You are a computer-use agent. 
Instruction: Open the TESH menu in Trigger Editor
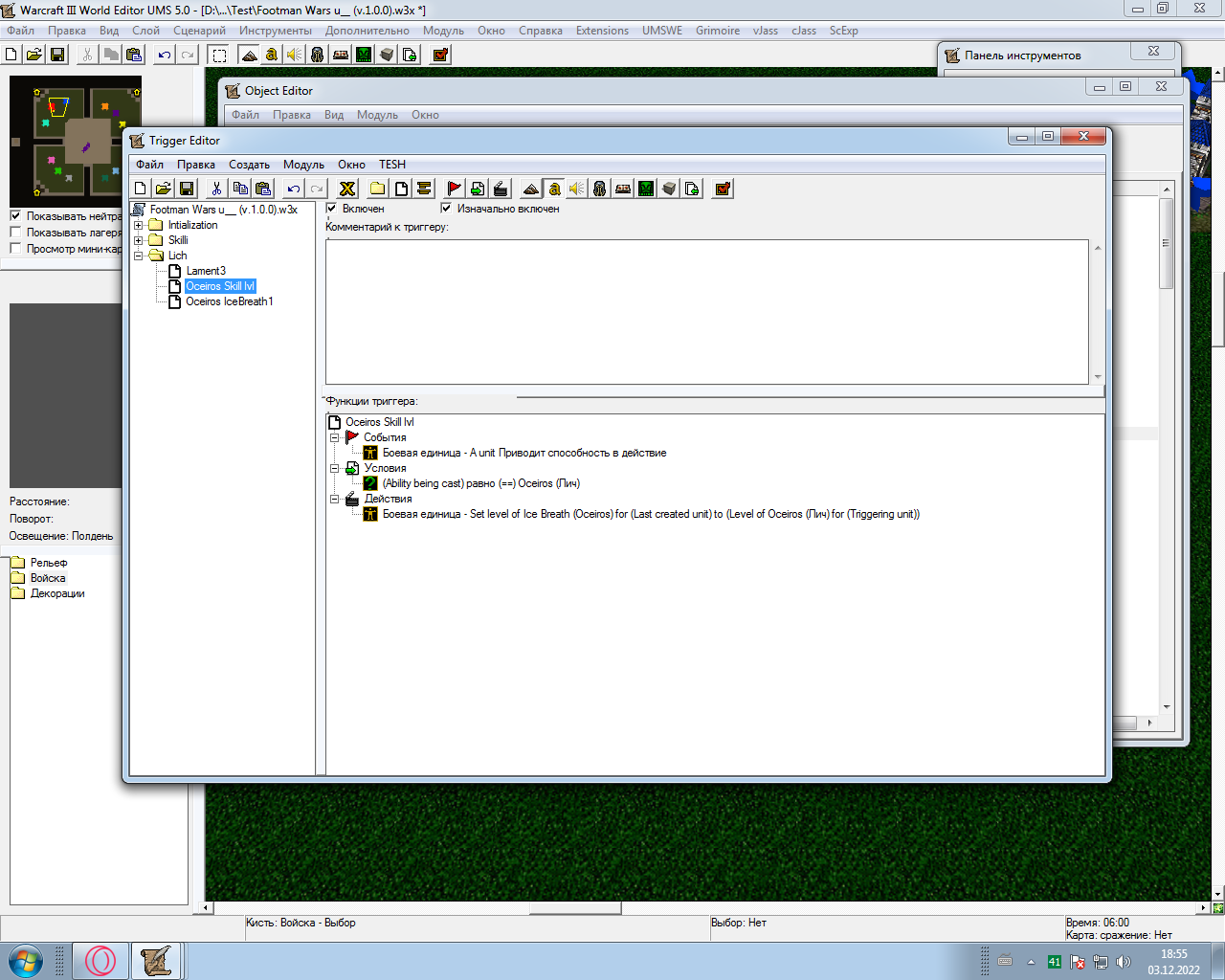(x=392, y=165)
